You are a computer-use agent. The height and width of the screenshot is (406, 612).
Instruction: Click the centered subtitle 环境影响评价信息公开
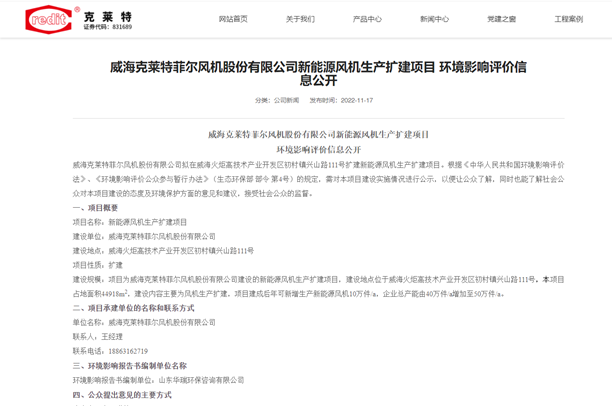pos(318,150)
